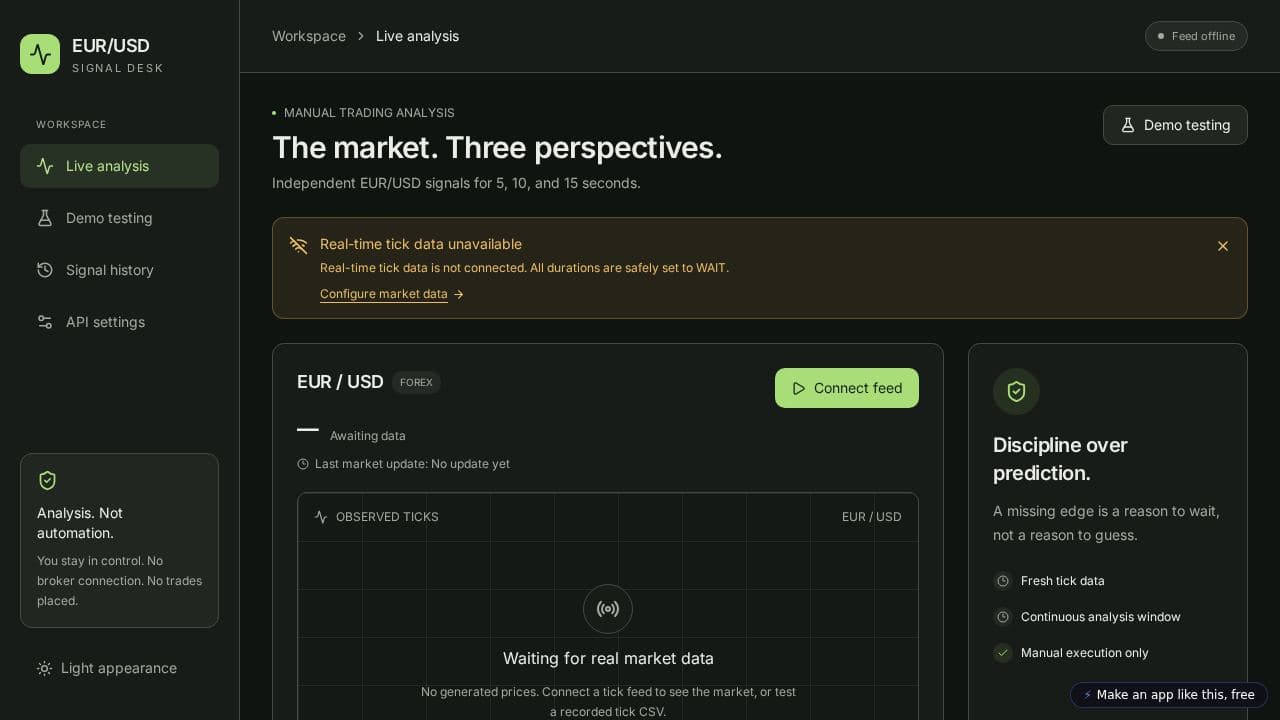Click the Connect feed button
The height and width of the screenshot is (720, 1280).
(x=847, y=388)
